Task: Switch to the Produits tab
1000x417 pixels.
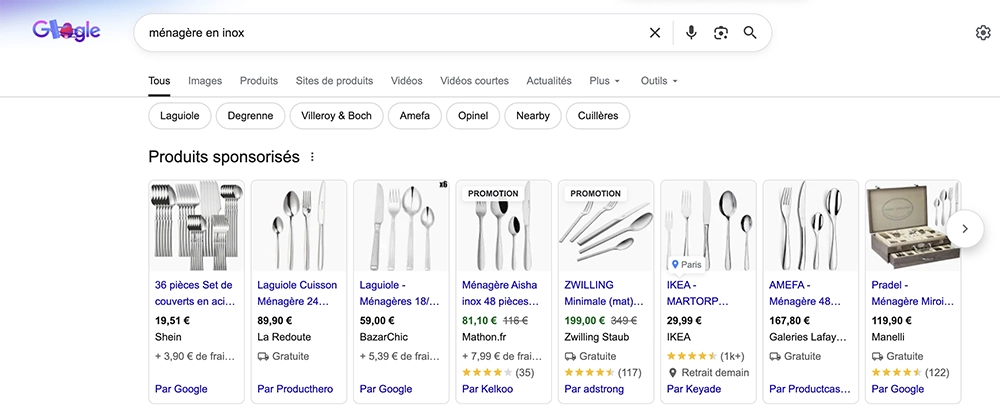Action: click(259, 81)
